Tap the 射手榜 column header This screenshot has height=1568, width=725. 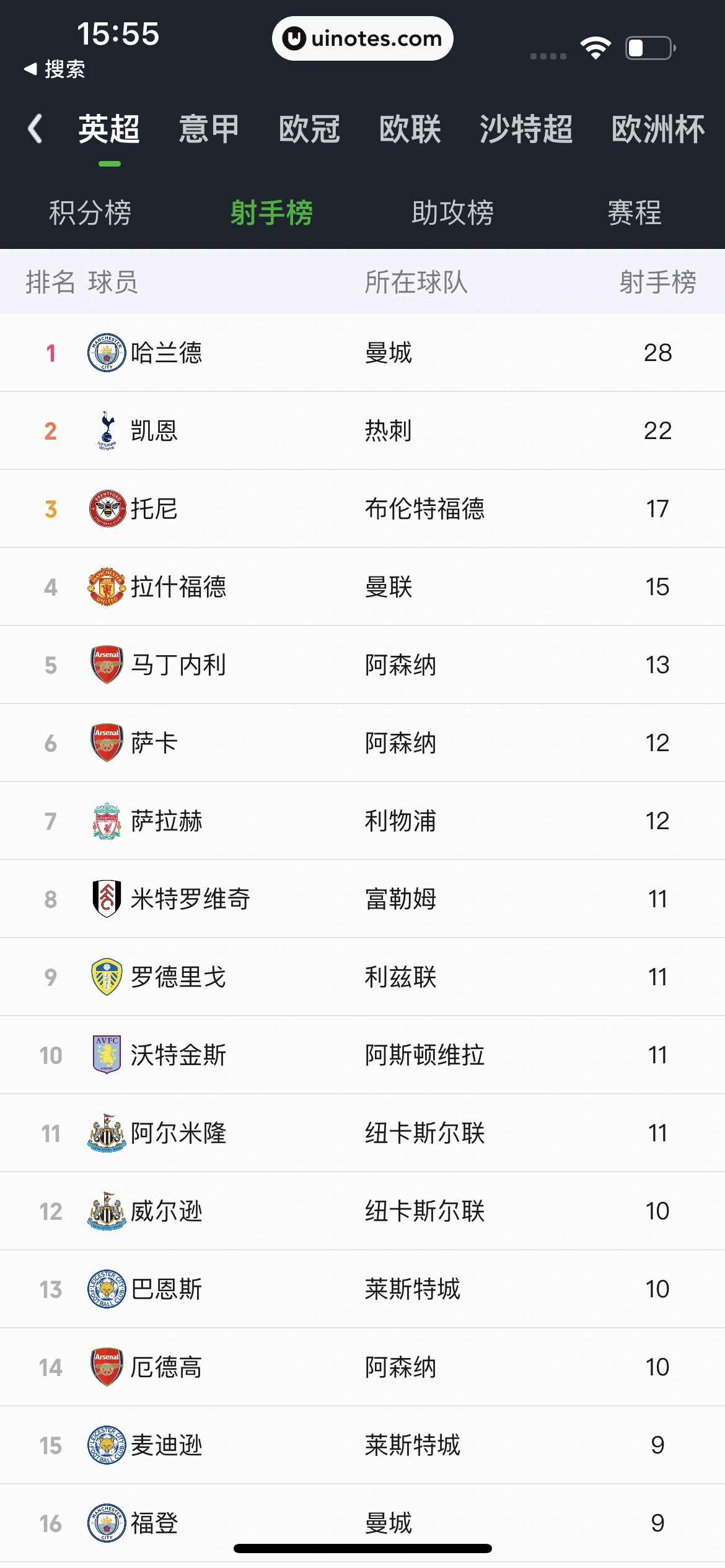(x=657, y=282)
